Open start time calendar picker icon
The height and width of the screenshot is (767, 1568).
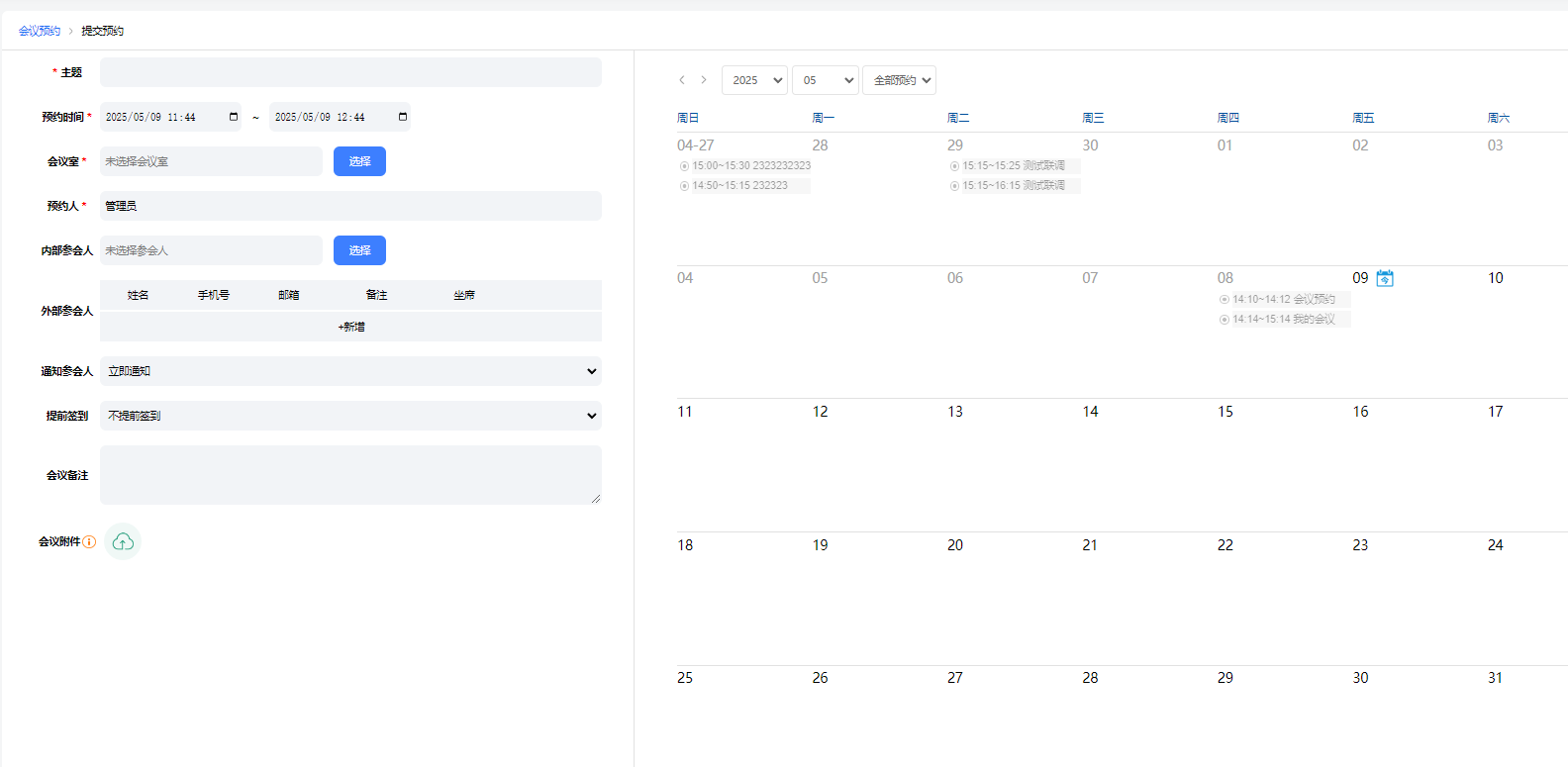[x=234, y=117]
